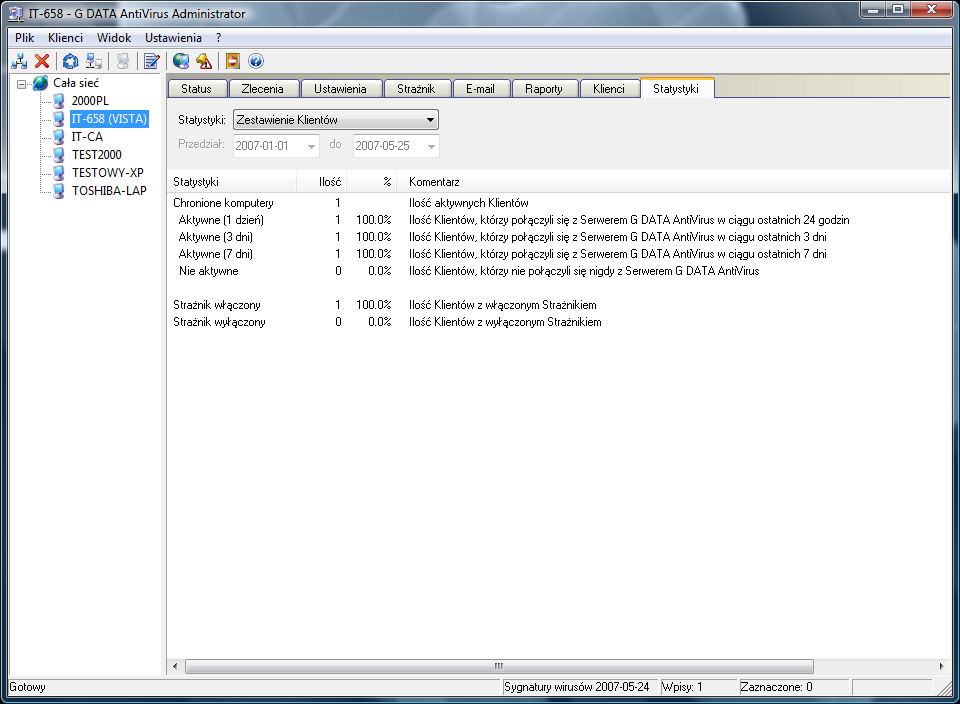
Task: Switch to the Status tab
Action: [x=197, y=89]
